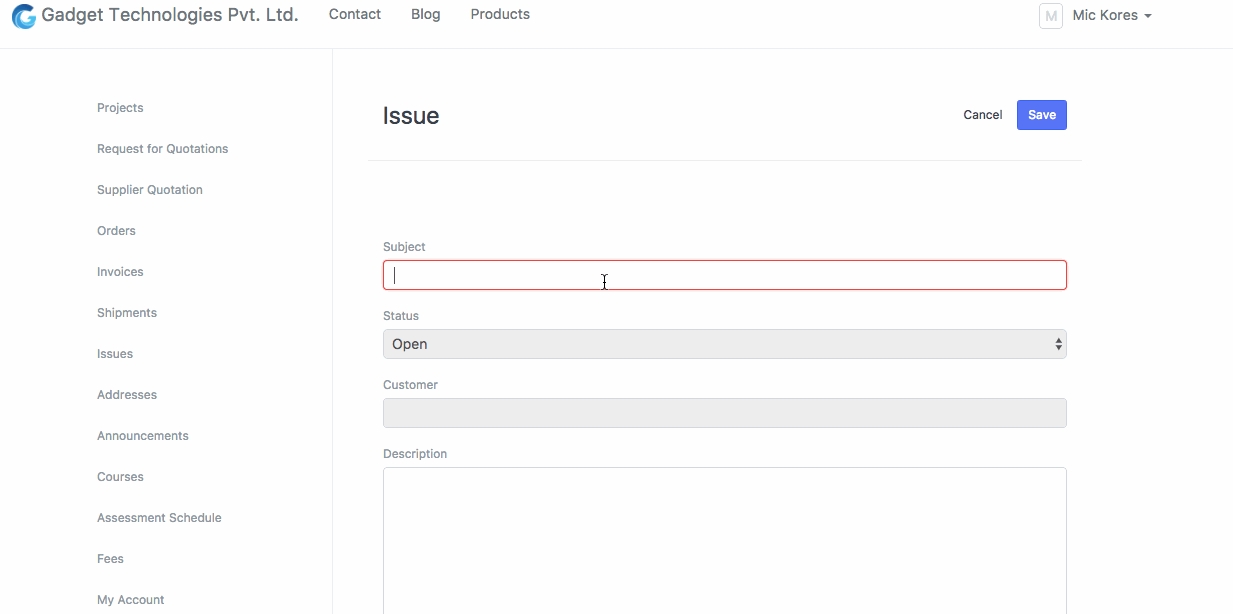The height and width of the screenshot is (614, 1233).
Task: Open the Mic Kores user dropdown
Action: tap(1111, 16)
